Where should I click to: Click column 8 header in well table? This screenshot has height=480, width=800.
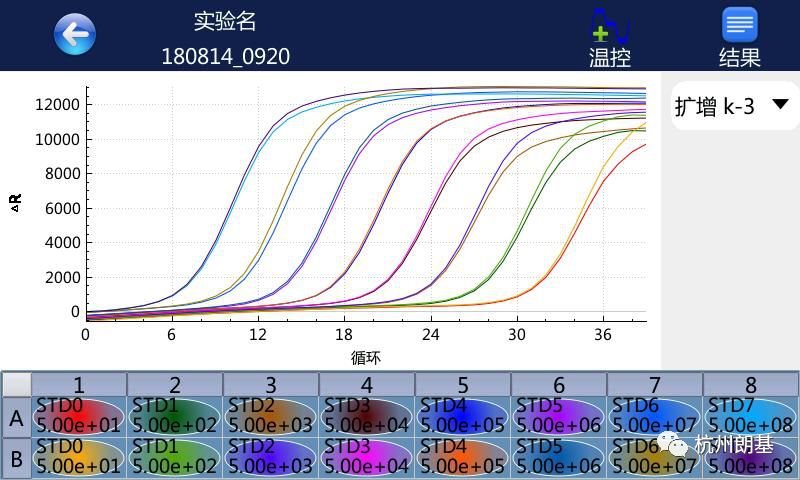pos(751,385)
